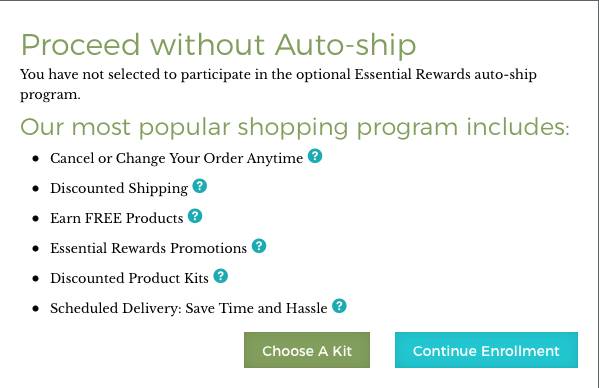Select the Continue Enrollment button
599x388 pixels.
point(486,350)
